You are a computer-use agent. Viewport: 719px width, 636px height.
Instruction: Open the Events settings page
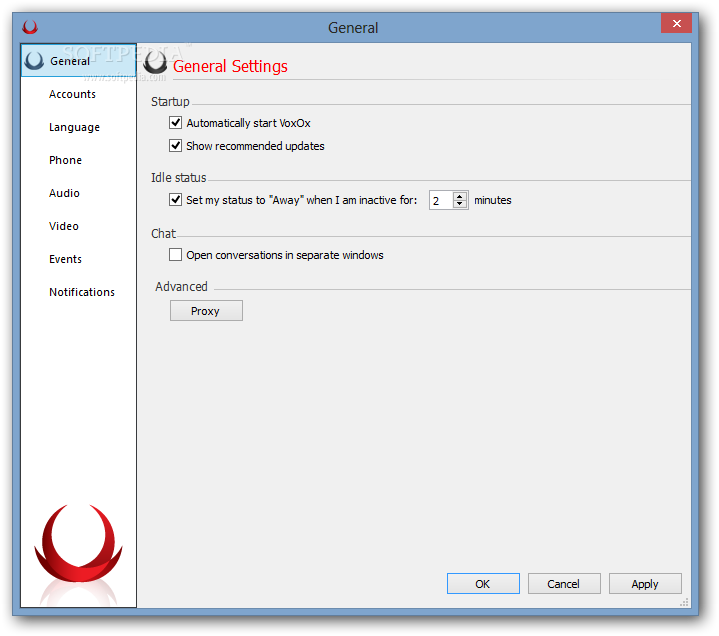(x=66, y=259)
